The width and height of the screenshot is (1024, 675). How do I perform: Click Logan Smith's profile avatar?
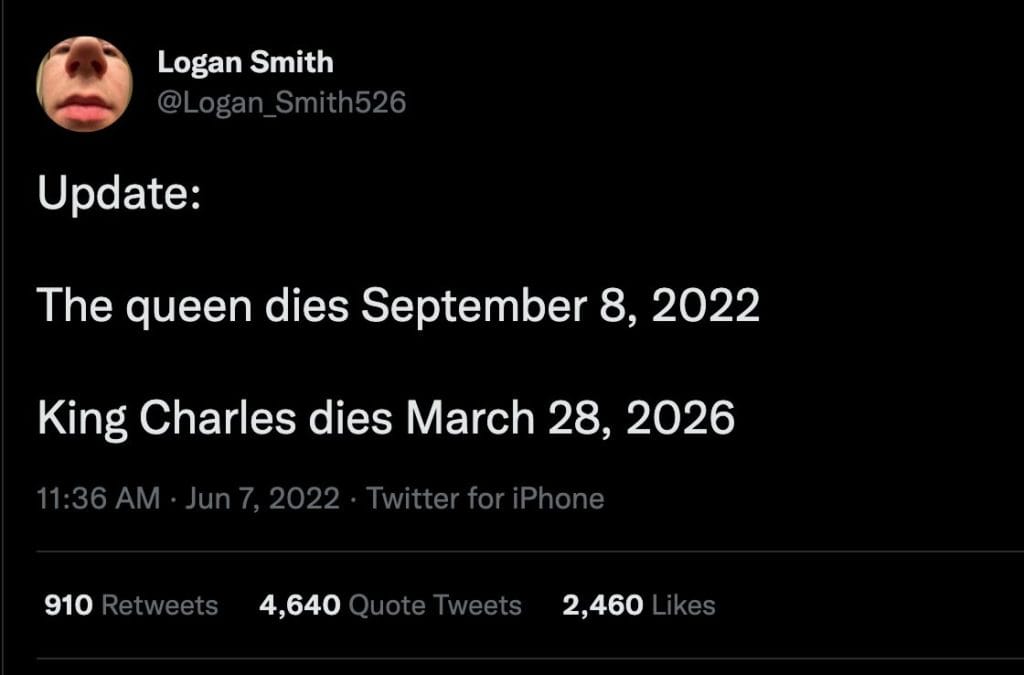85,83
